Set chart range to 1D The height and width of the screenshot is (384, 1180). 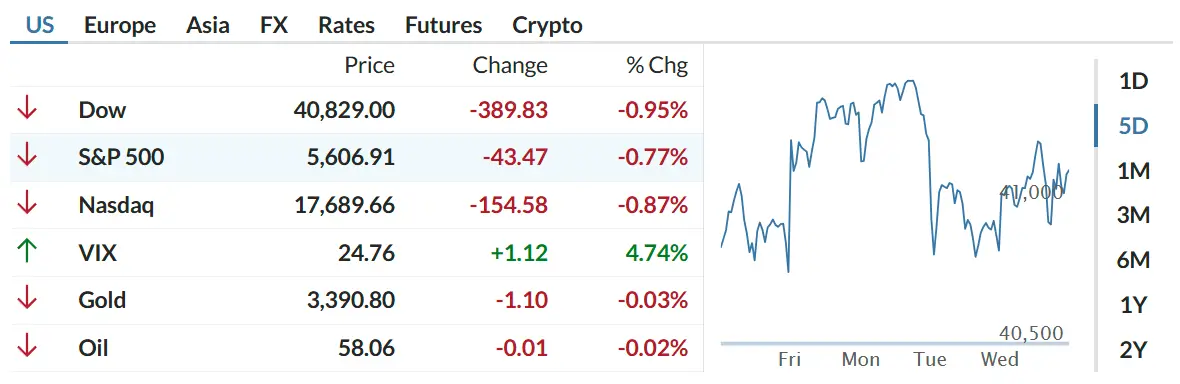point(1133,81)
